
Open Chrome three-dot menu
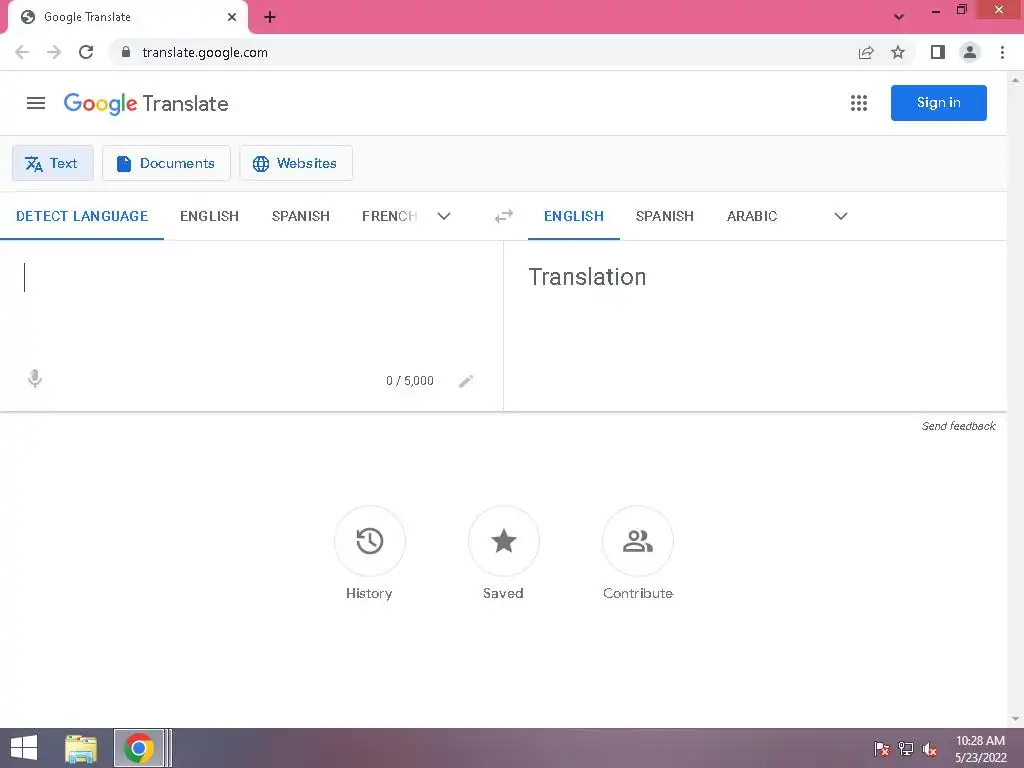[1002, 52]
